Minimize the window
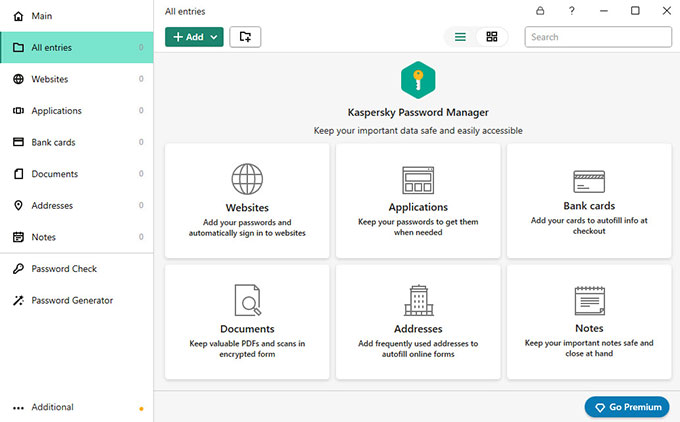The image size is (680, 422). pyautogui.click(x=604, y=10)
